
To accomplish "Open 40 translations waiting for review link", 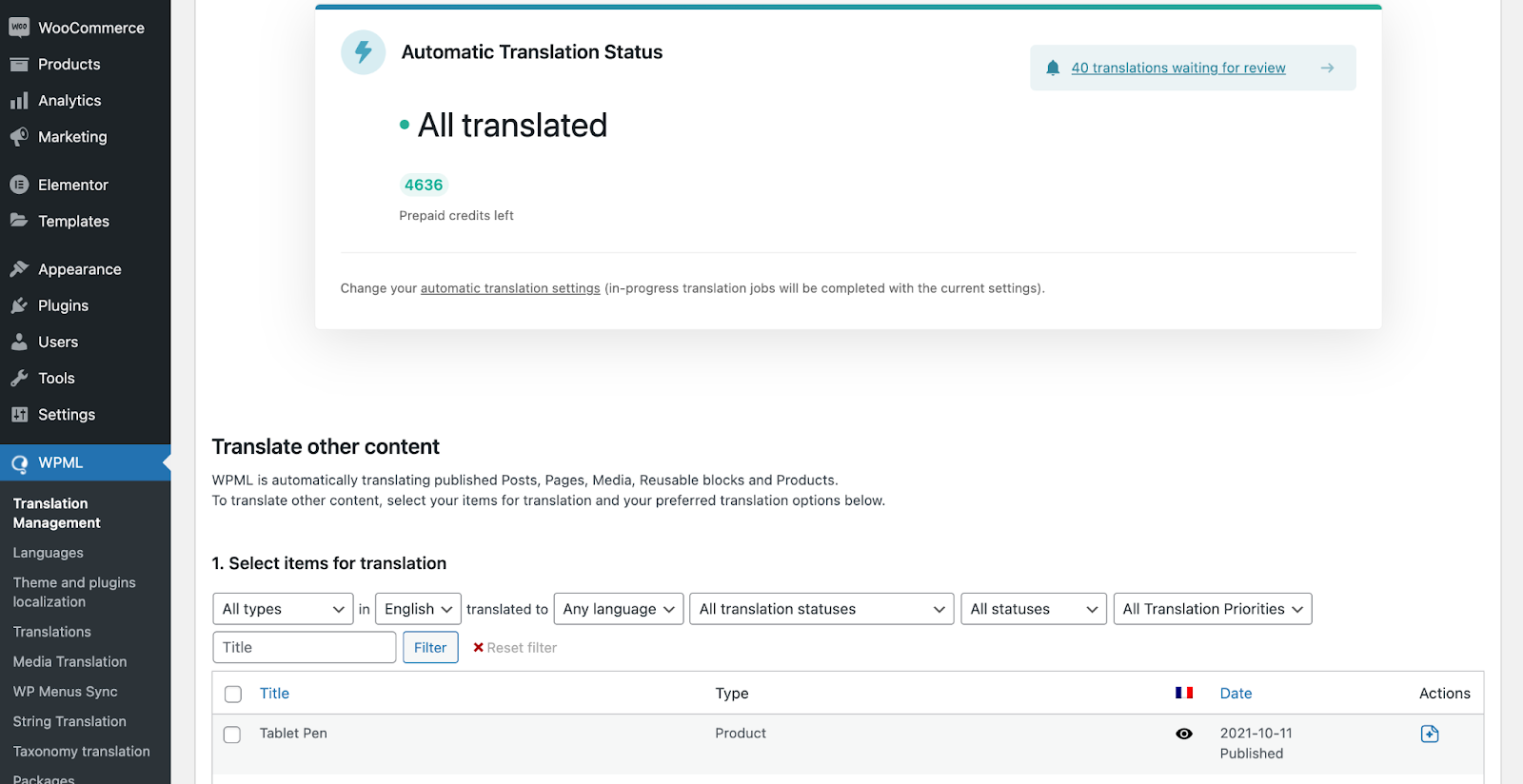I will (x=1178, y=68).
